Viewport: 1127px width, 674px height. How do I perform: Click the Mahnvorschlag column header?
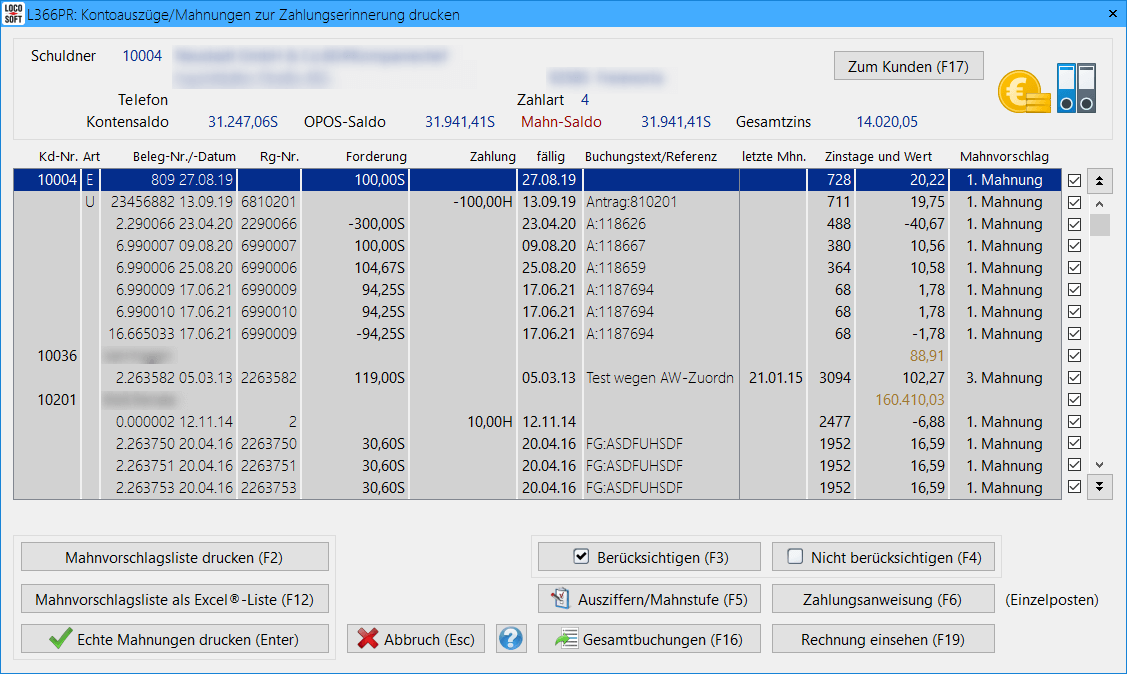coord(1004,157)
